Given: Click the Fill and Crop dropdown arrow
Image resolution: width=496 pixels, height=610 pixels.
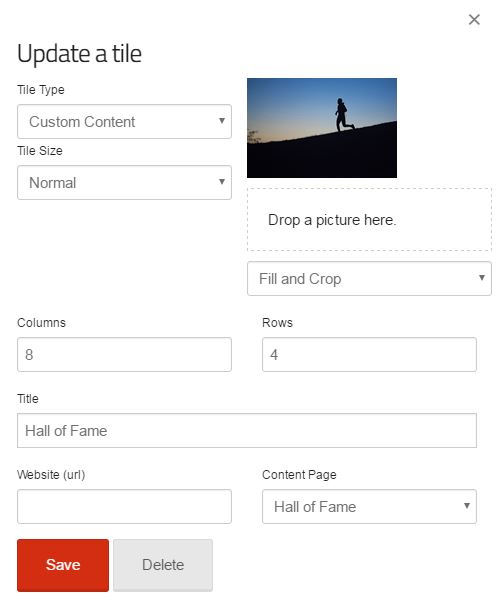Looking at the screenshot, I should pos(482,277).
